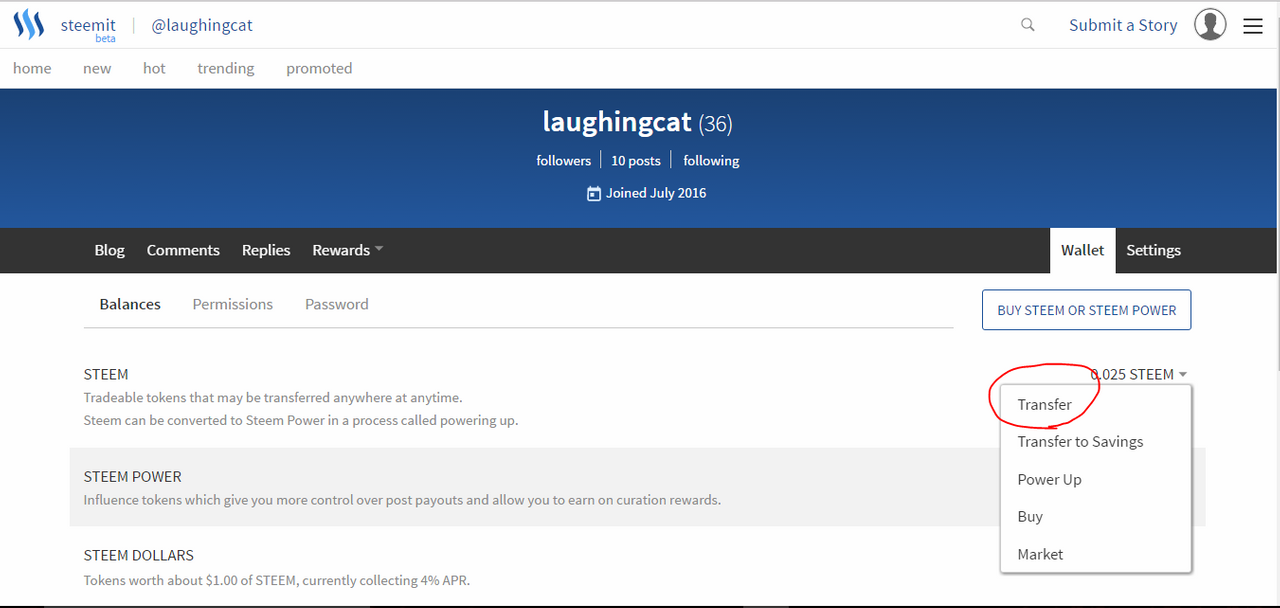1280x608 pixels.
Task: Open the Replies tab
Action: coord(266,250)
